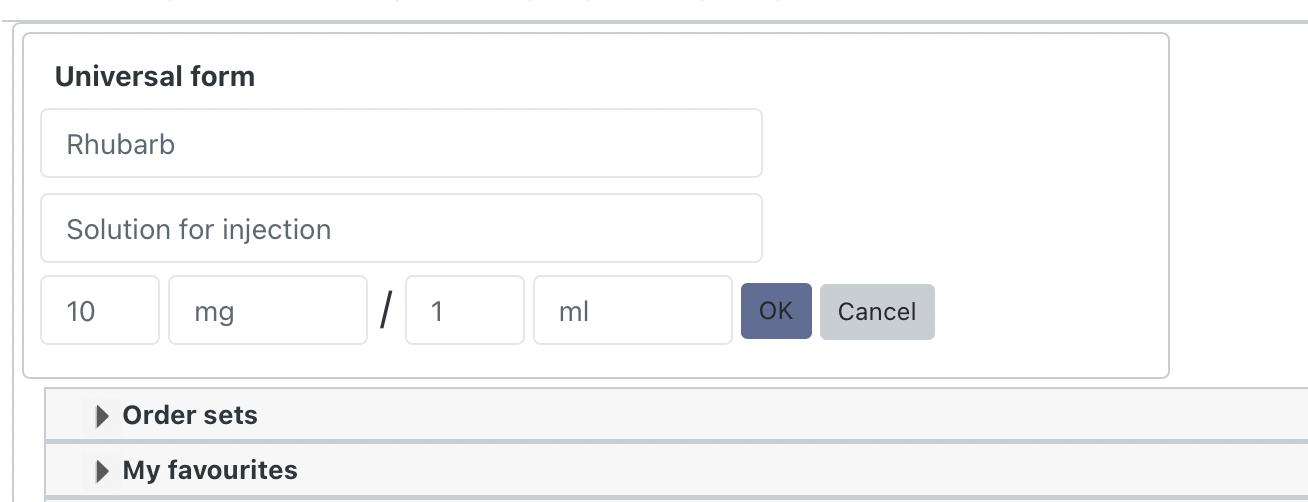Expand the My favourites disclosure triangle
The image size is (1308, 502).
101,470
